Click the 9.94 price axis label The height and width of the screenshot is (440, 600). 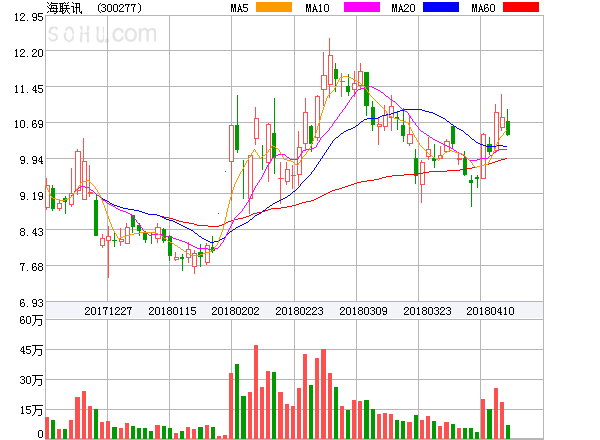pos(31,160)
